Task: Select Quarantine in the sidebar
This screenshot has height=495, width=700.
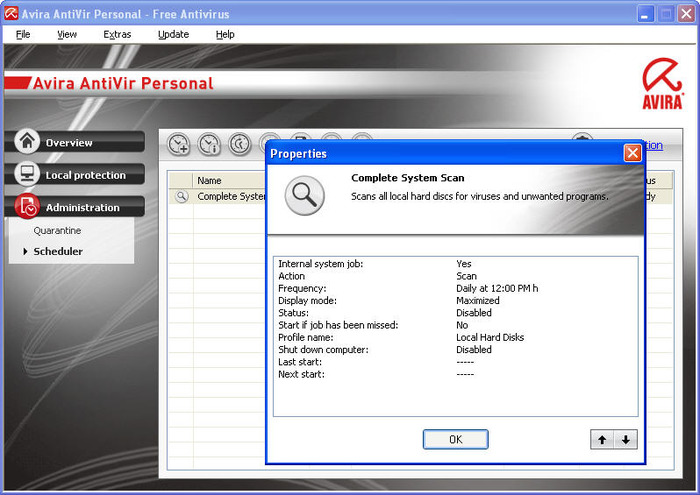Action: tap(57, 231)
